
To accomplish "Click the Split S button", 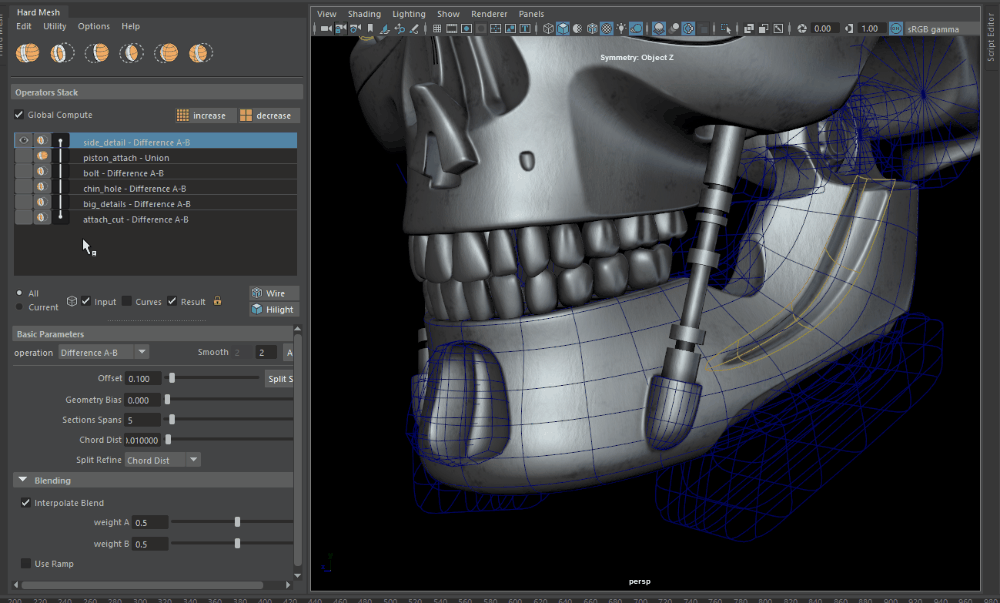I will (279, 379).
